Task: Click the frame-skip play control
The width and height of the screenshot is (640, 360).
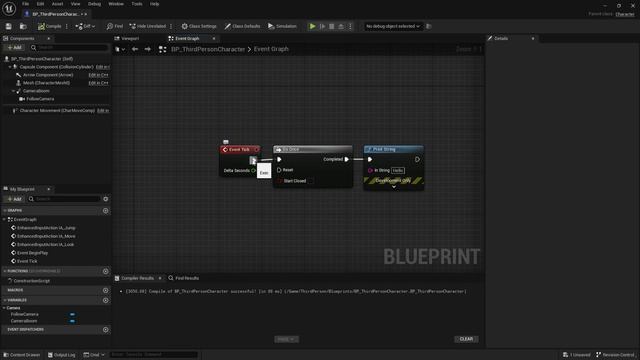Action: click(322, 26)
